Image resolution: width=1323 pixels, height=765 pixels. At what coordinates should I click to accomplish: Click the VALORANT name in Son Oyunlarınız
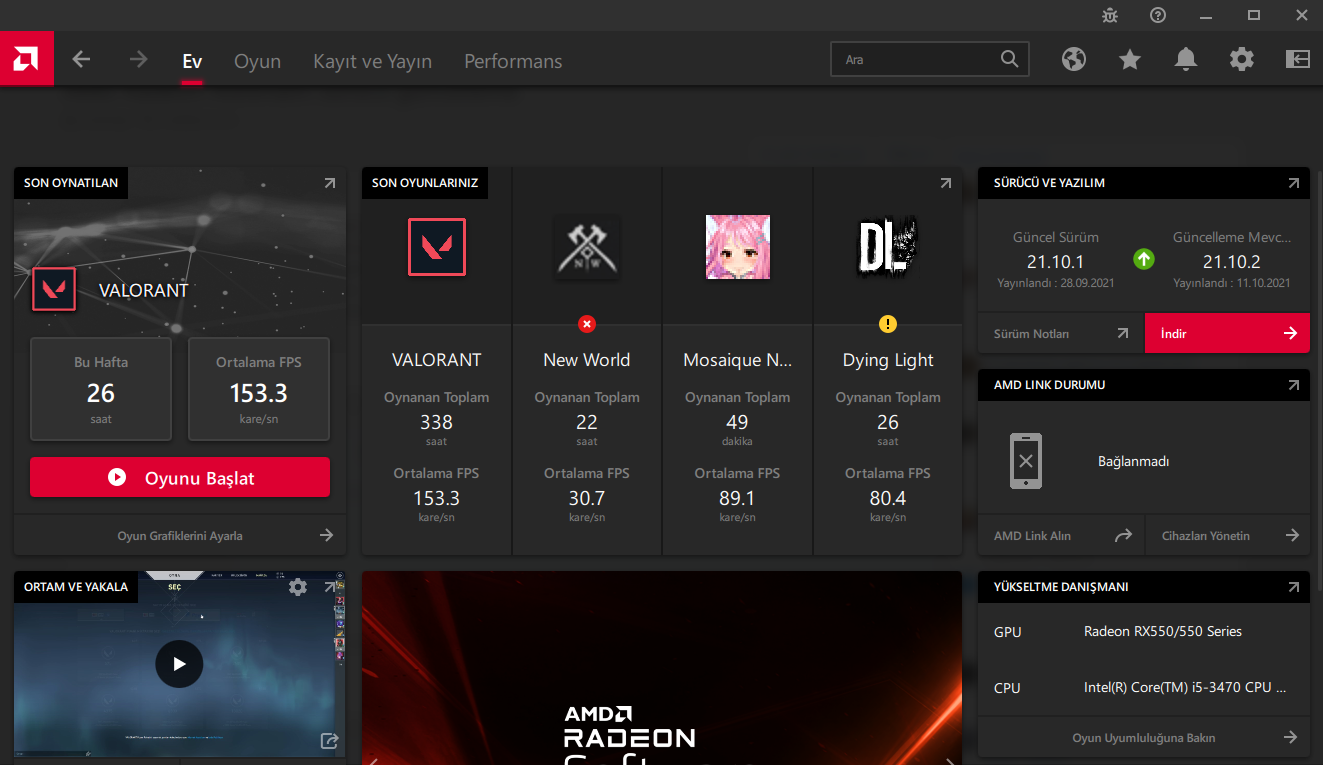click(437, 360)
